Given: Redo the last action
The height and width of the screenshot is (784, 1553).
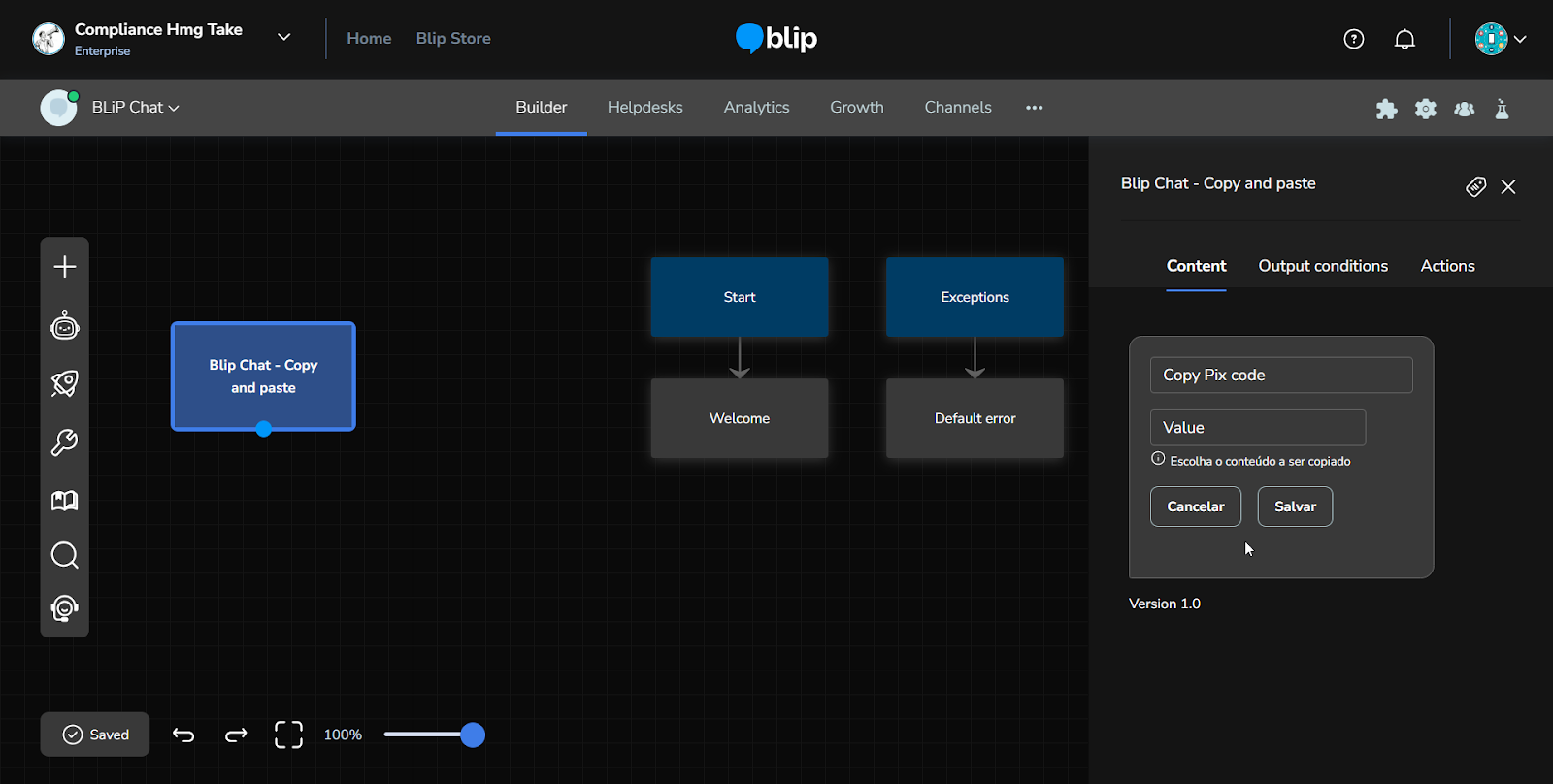Looking at the screenshot, I should (236, 735).
